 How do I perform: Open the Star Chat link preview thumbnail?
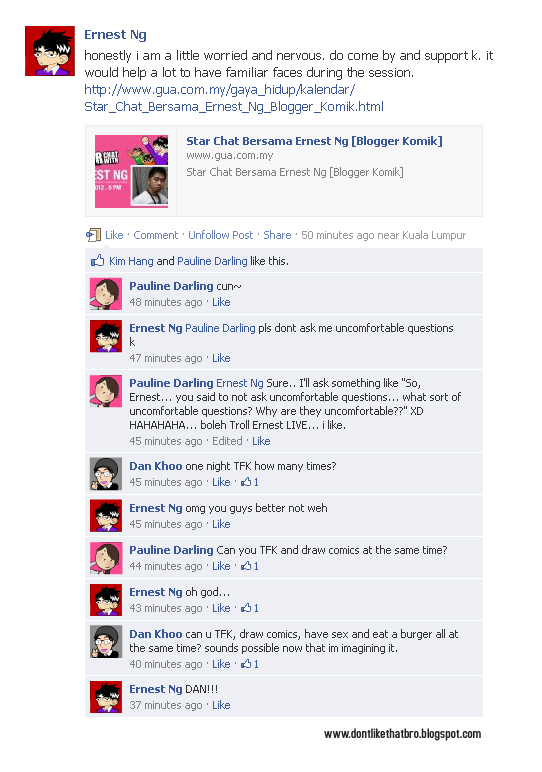click(131, 171)
